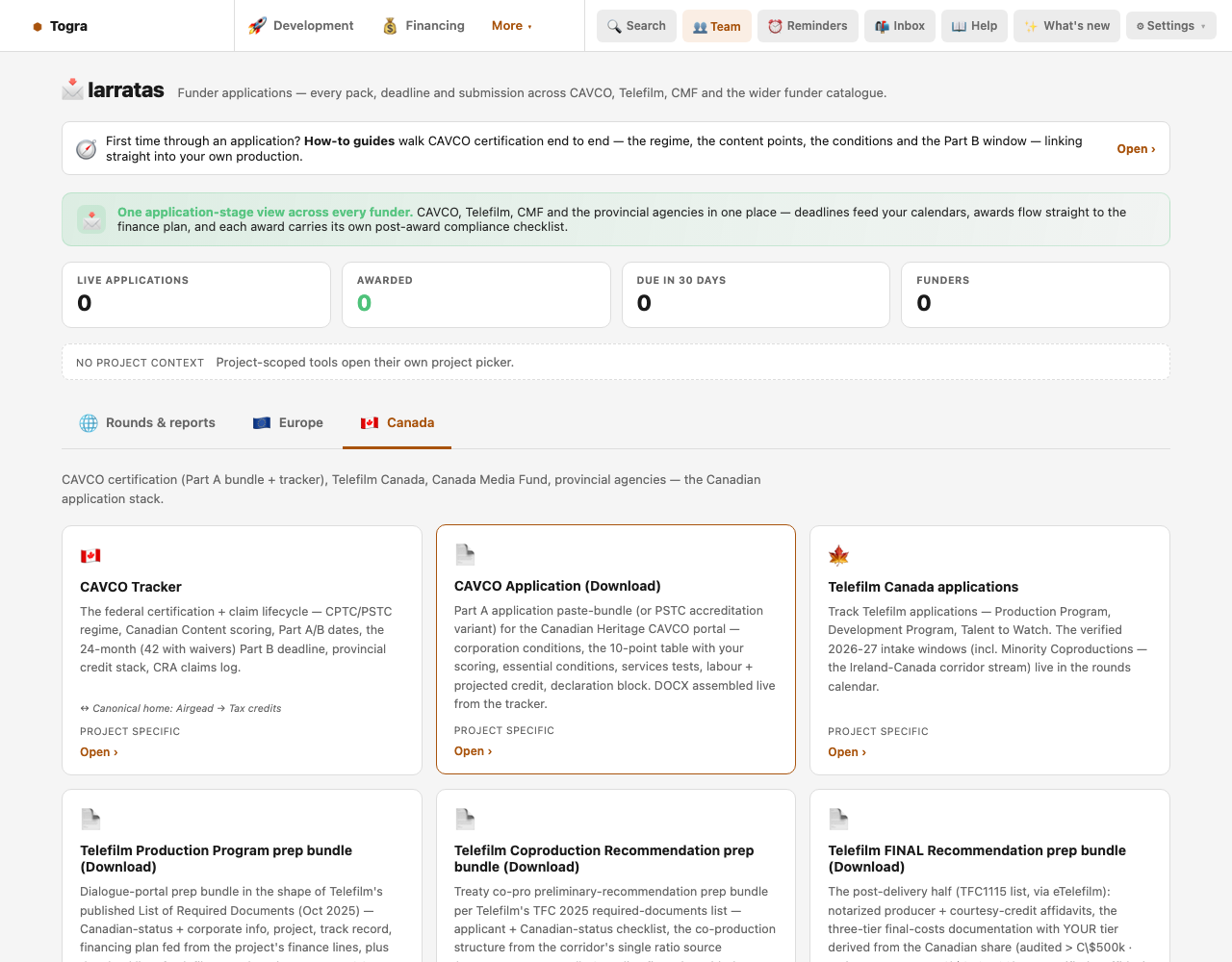
Task: Open the Settings dropdown
Action: 1170,26
